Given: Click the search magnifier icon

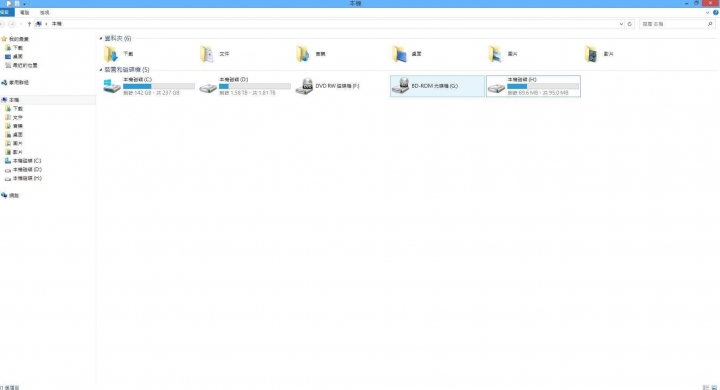Looking at the screenshot, I should point(710,24).
